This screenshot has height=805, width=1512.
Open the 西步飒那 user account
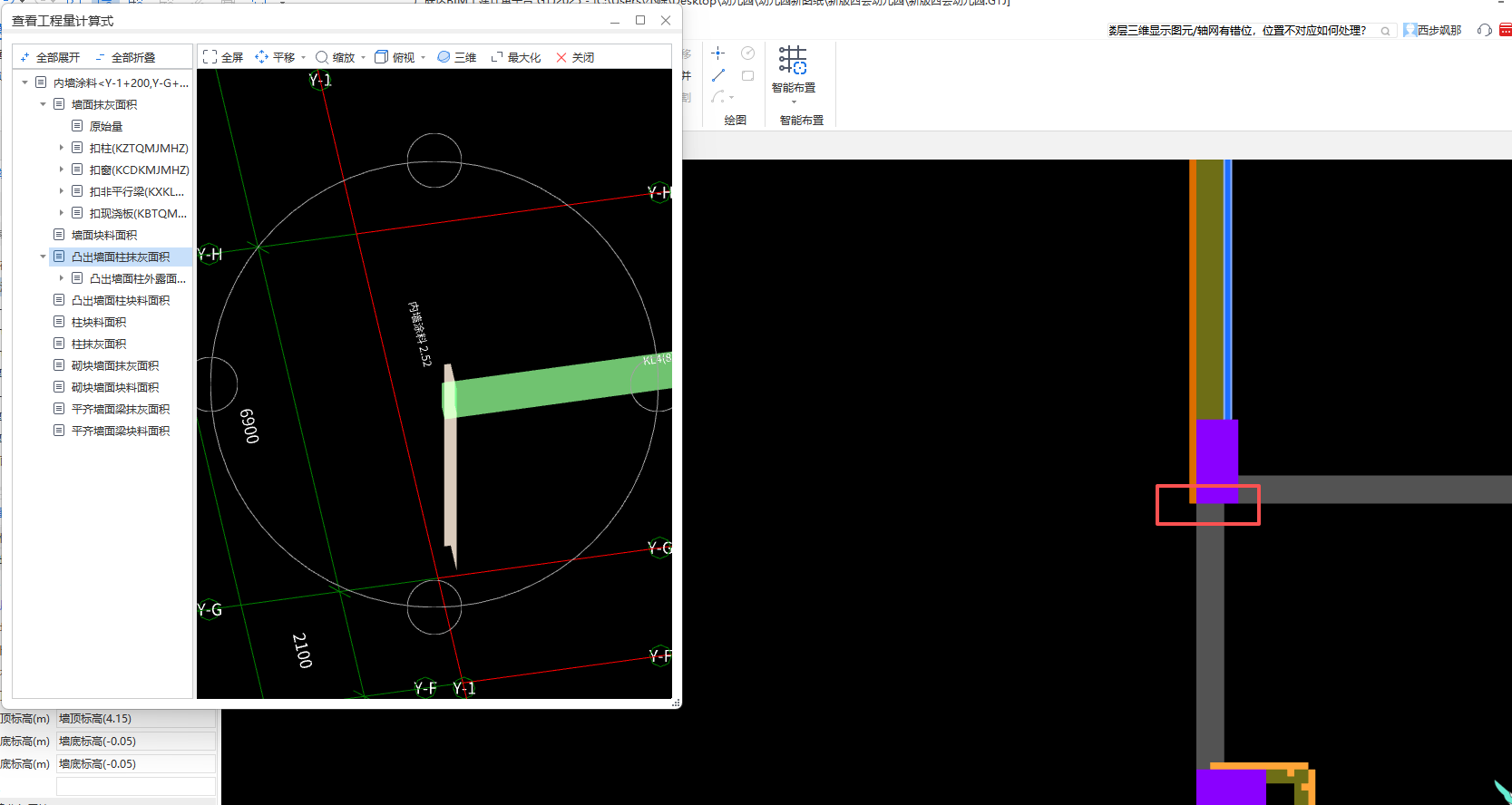(1433, 30)
